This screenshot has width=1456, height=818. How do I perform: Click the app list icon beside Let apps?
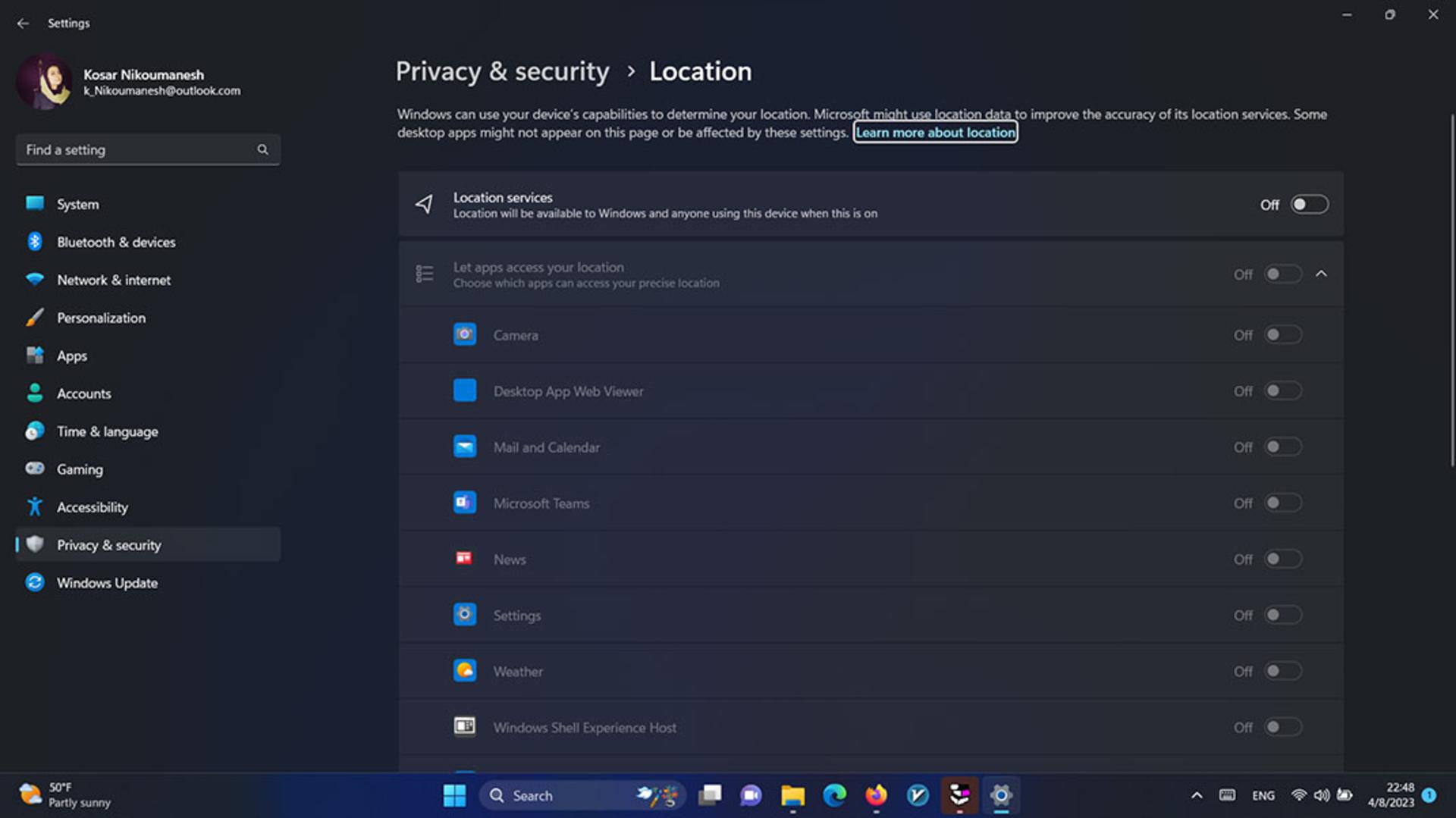tap(425, 274)
